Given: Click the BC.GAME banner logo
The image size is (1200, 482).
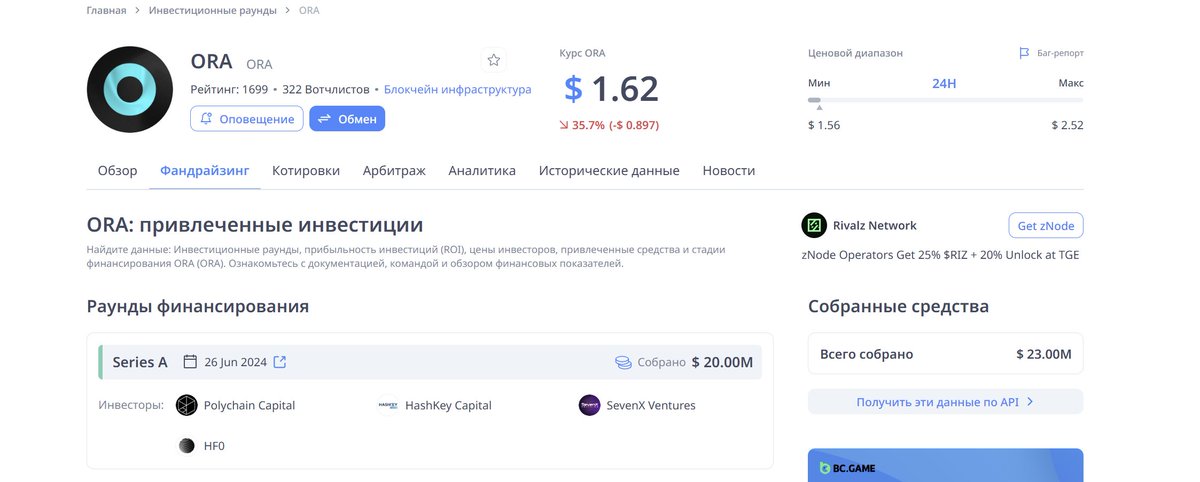Looking at the screenshot, I should (x=847, y=467).
